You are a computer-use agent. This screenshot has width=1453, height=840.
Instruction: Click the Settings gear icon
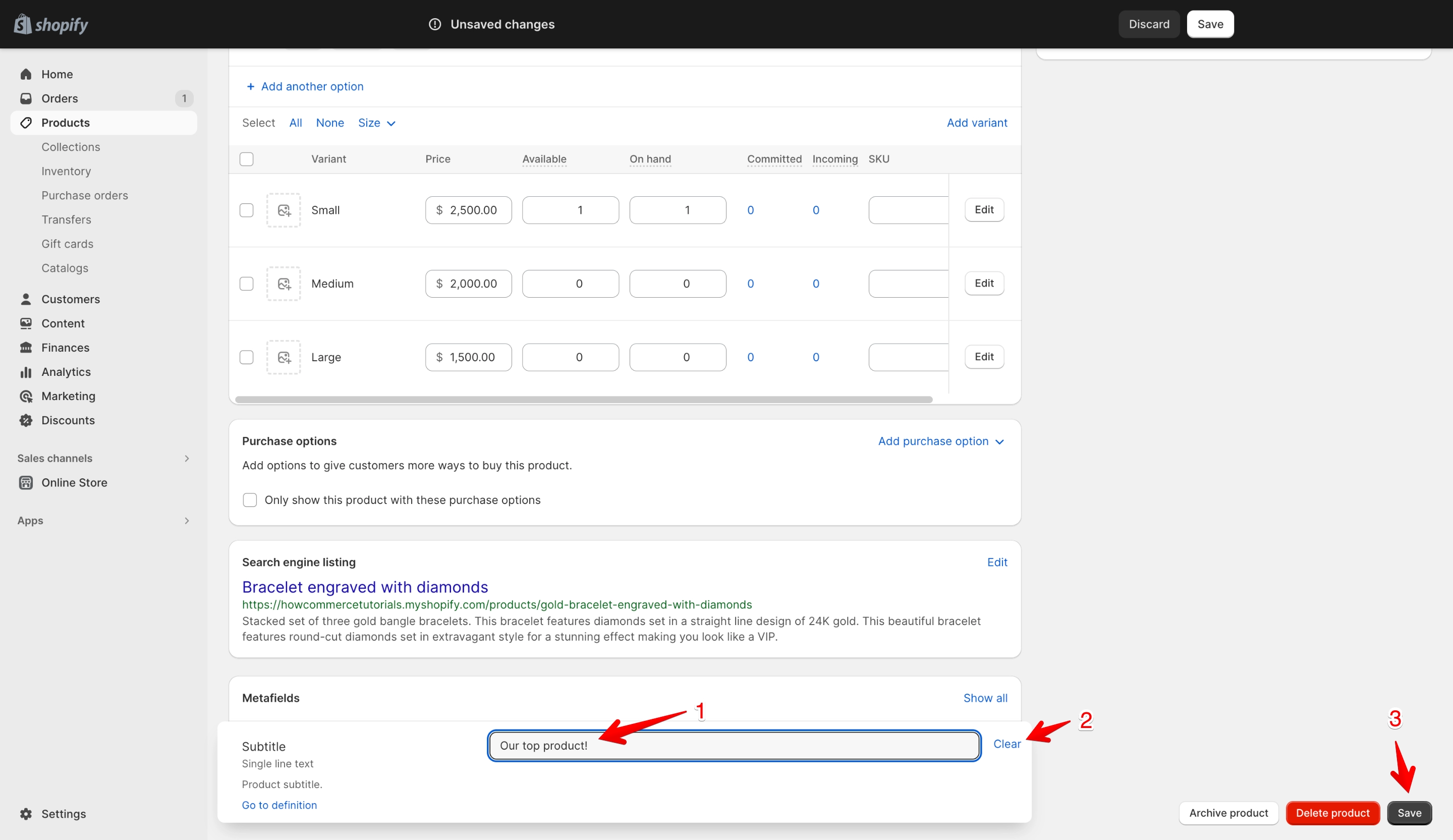click(x=26, y=813)
